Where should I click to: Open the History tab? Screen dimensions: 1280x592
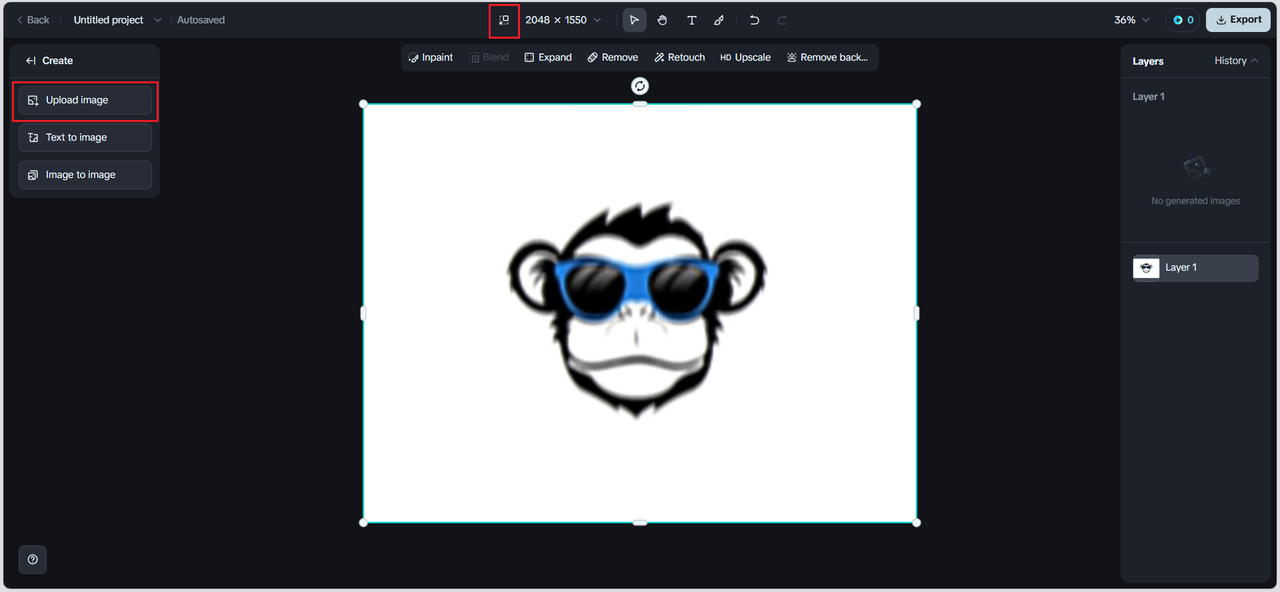(x=1236, y=61)
